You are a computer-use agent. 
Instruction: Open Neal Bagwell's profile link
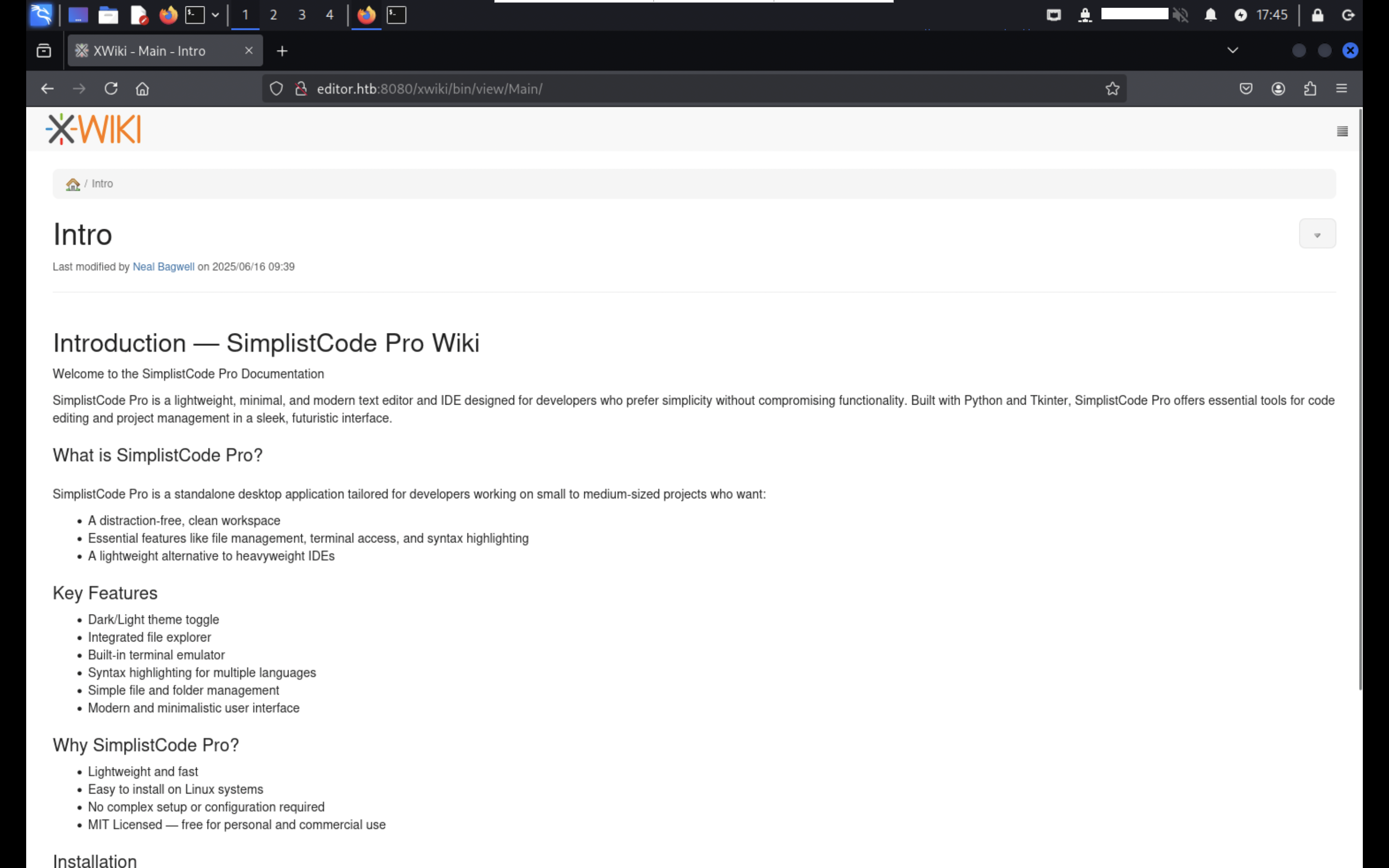pyautogui.click(x=164, y=267)
